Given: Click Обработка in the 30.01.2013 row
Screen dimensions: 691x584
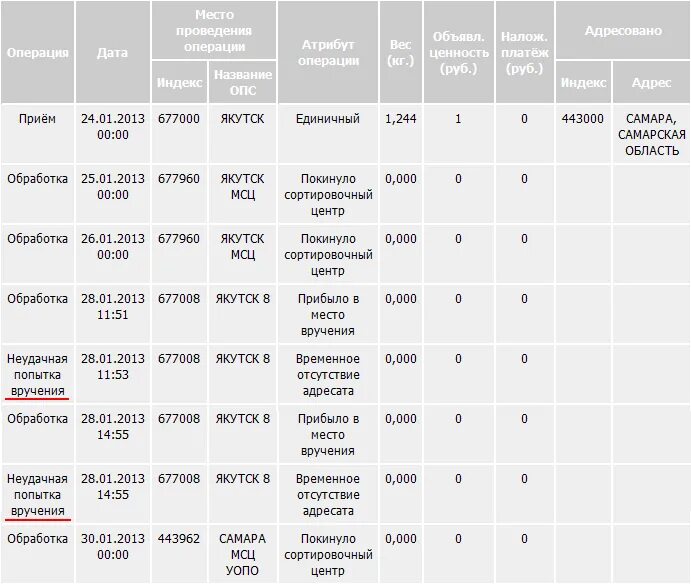Looking at the screenshot, I should tap(37, 539).
